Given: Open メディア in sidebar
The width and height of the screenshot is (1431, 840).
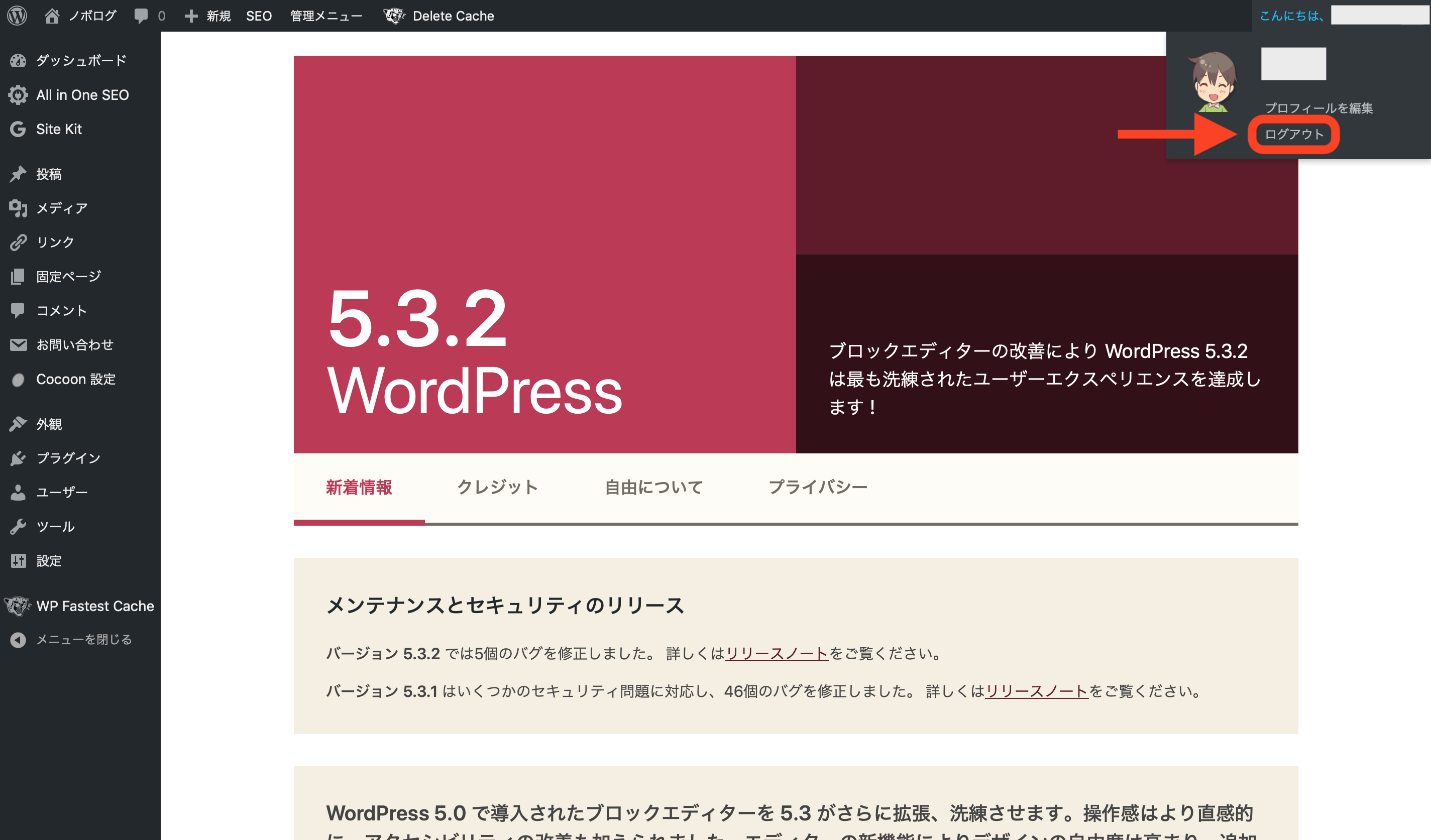Looking at the screenshot, I should 62,208.
